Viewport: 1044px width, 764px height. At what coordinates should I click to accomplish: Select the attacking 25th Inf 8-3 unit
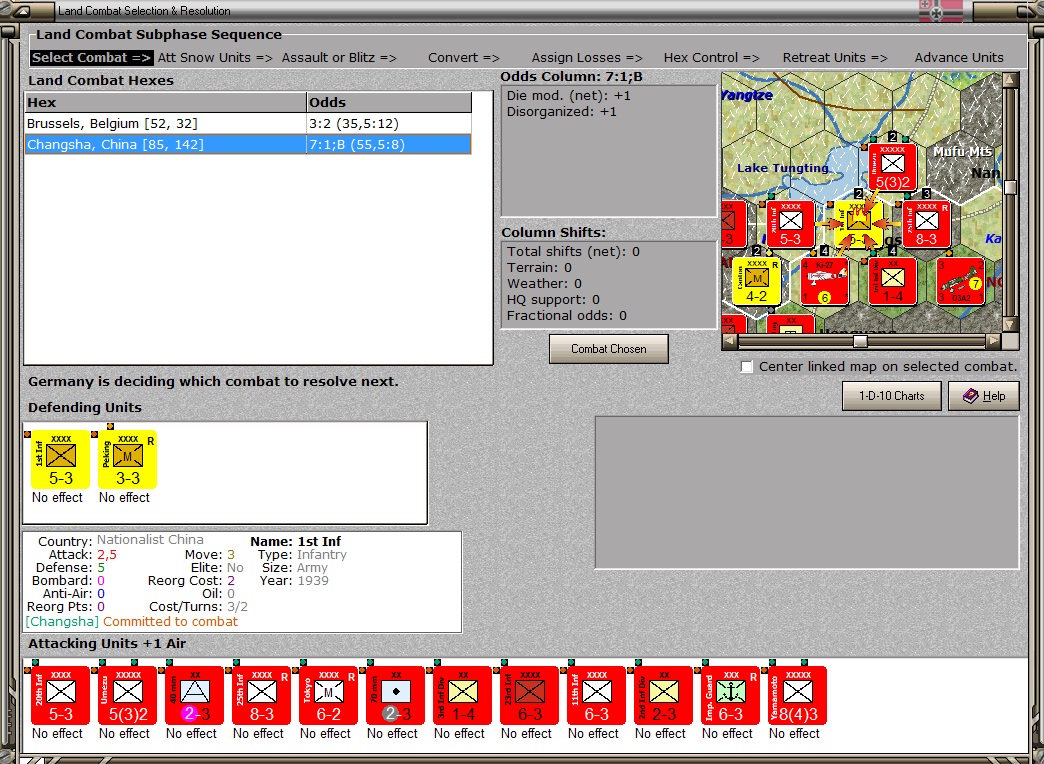pos(262,695)
